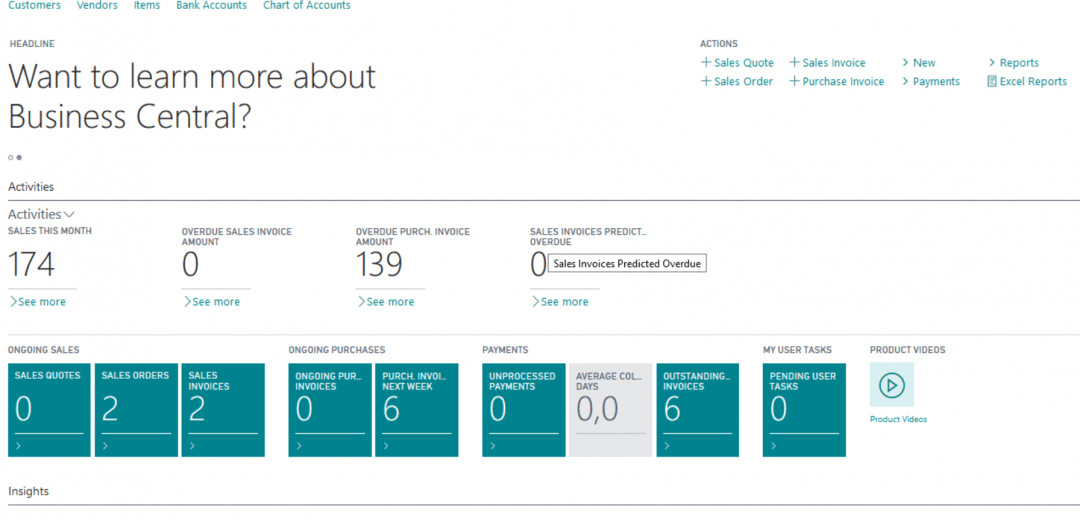Open the Vendors navigation item
This screenshot has height=520, width=1080.
97,6
